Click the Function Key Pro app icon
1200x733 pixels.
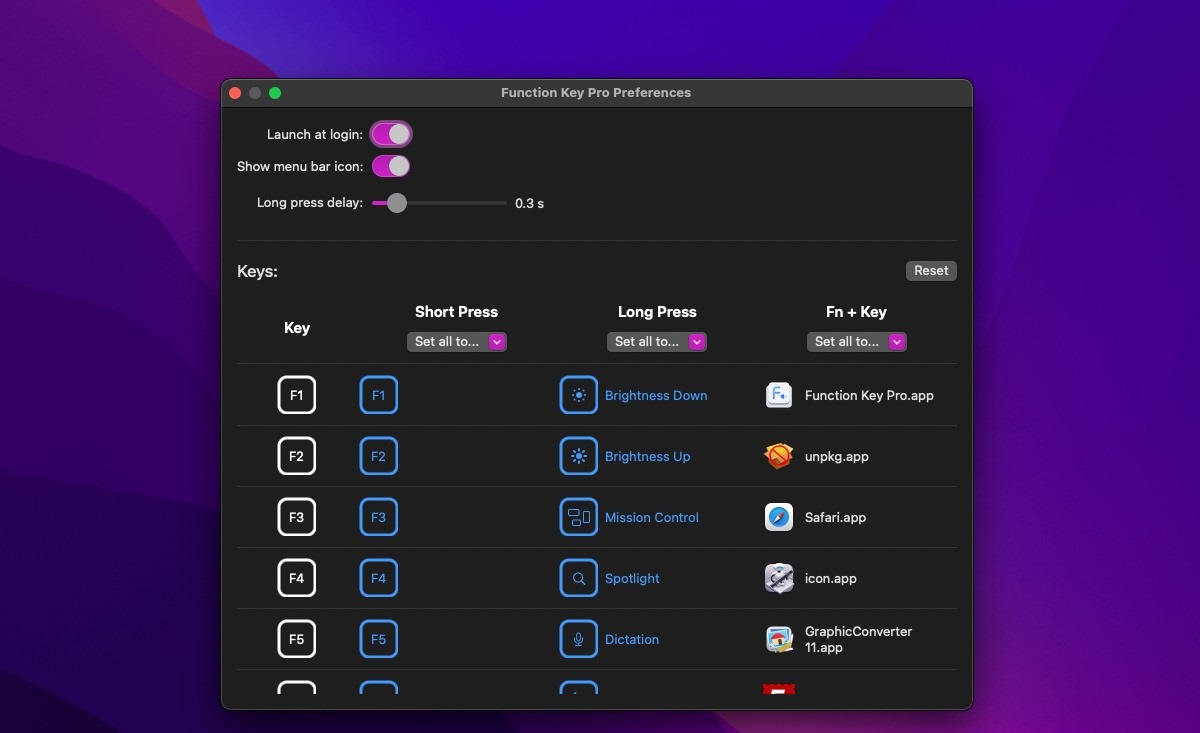point(779,395)
